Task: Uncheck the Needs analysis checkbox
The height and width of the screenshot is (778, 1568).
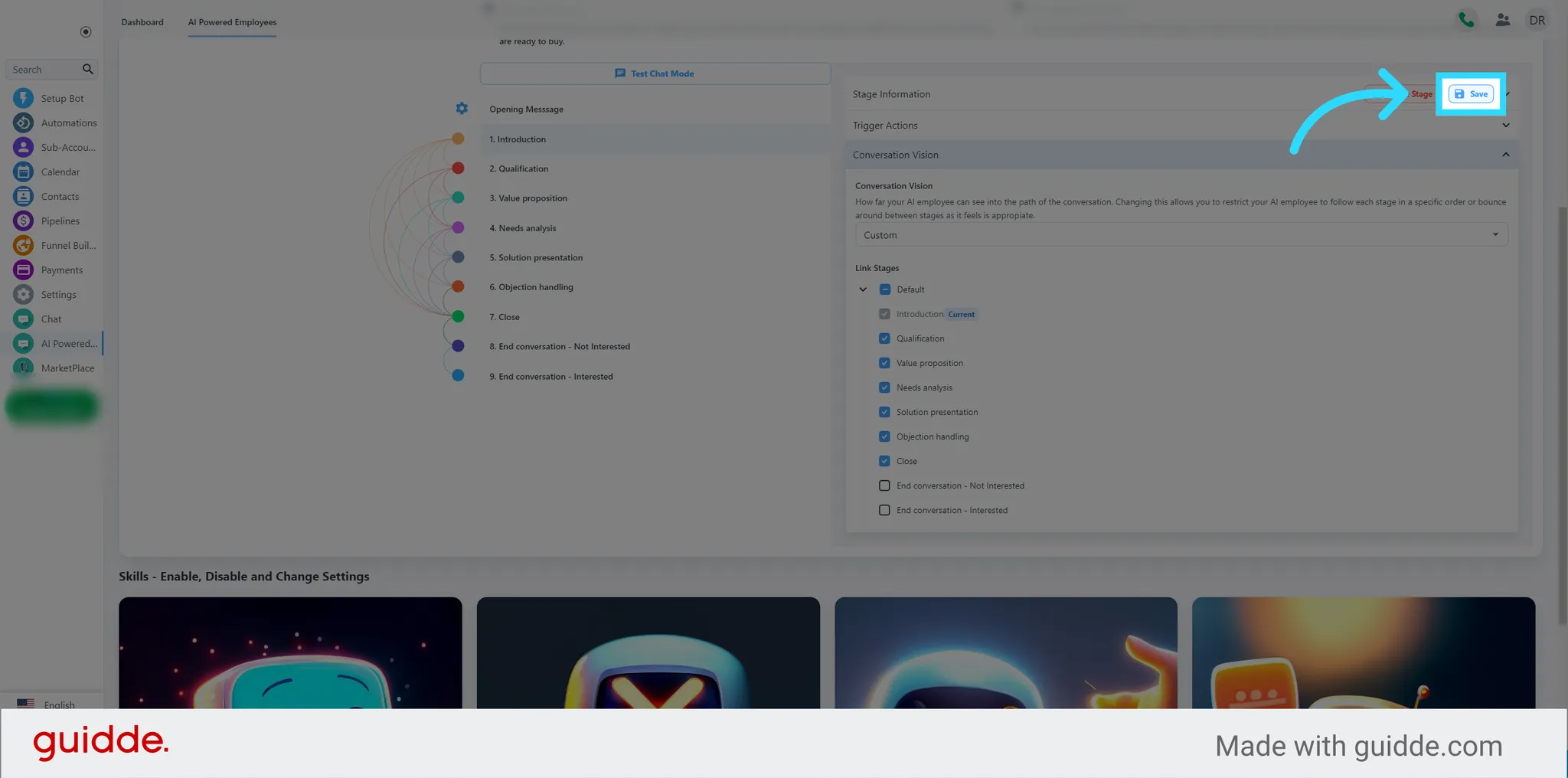Action: click(884, 387)
